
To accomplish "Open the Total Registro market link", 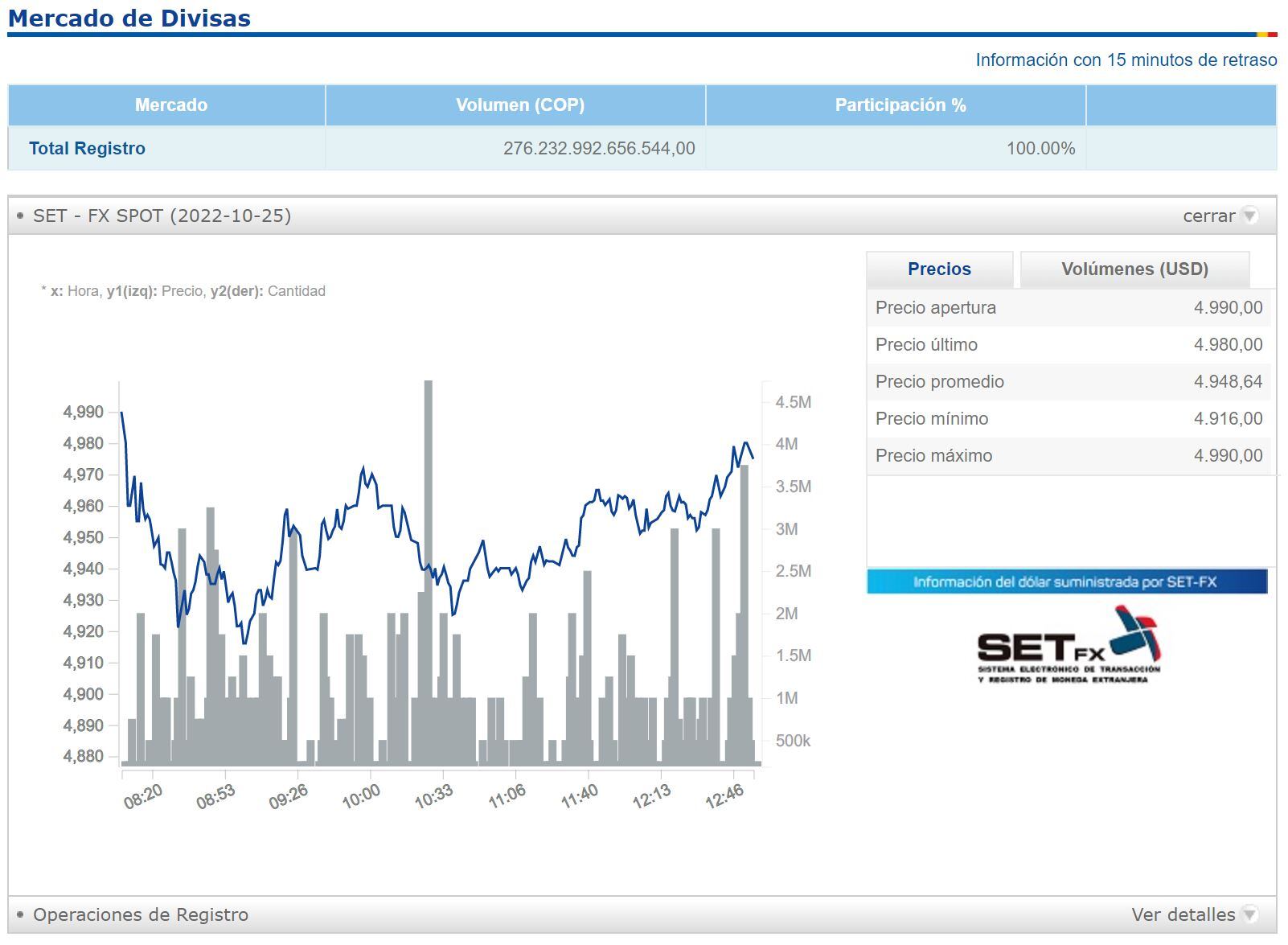I will tap(87, 149).
